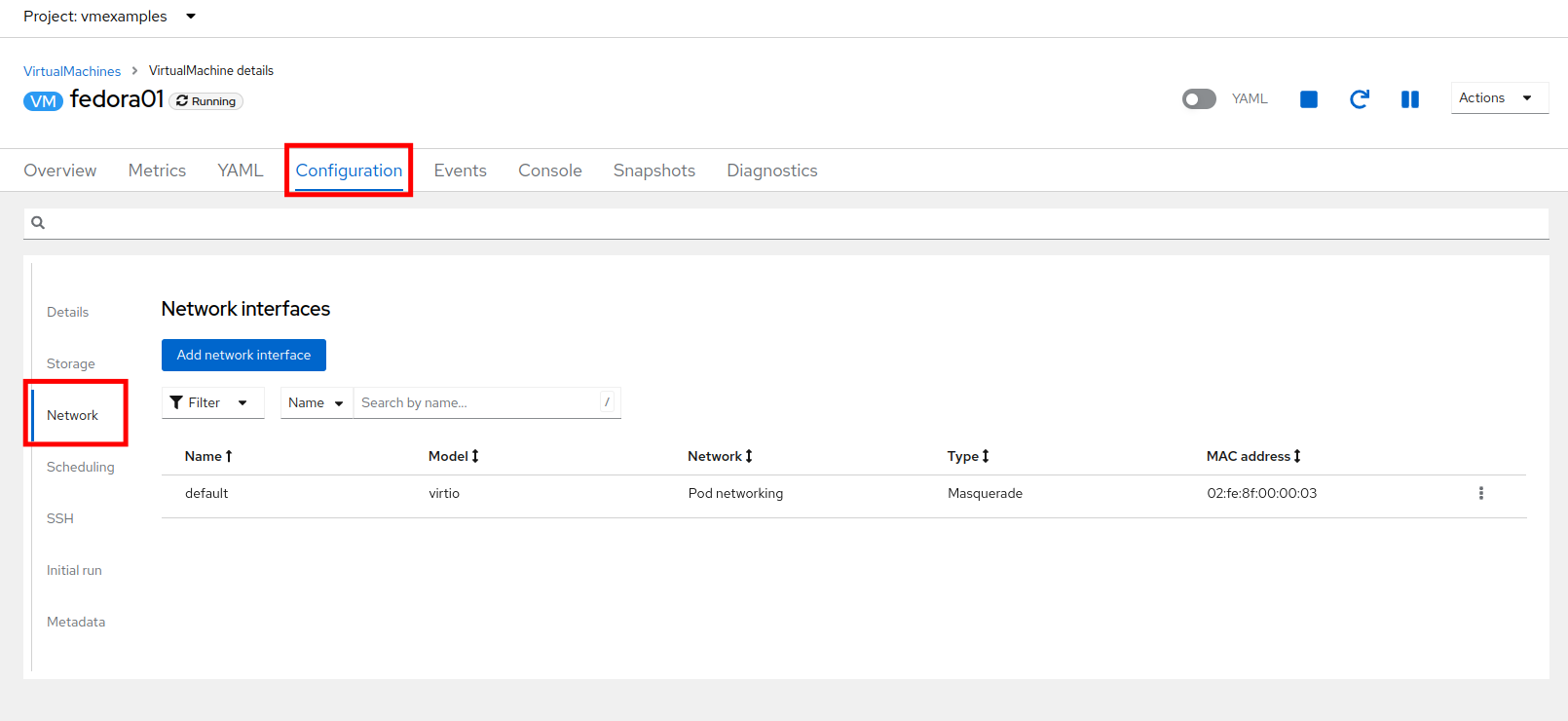Select Storage in configuration sidebar

(x=71, y=363)
